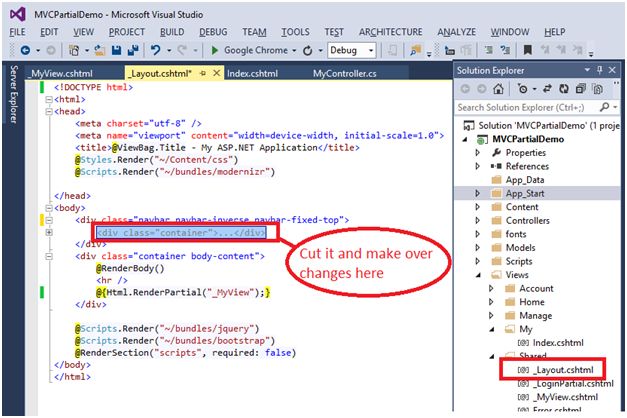Expand the Account folder arrow
The image size is (627, 418).
491,288
